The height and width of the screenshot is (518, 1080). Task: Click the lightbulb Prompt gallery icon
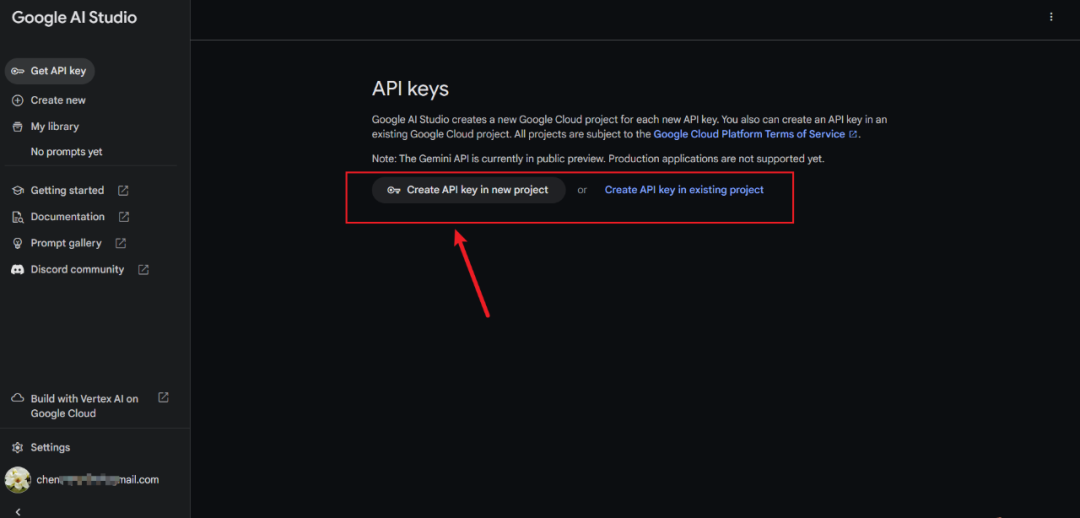click(18, 243)
